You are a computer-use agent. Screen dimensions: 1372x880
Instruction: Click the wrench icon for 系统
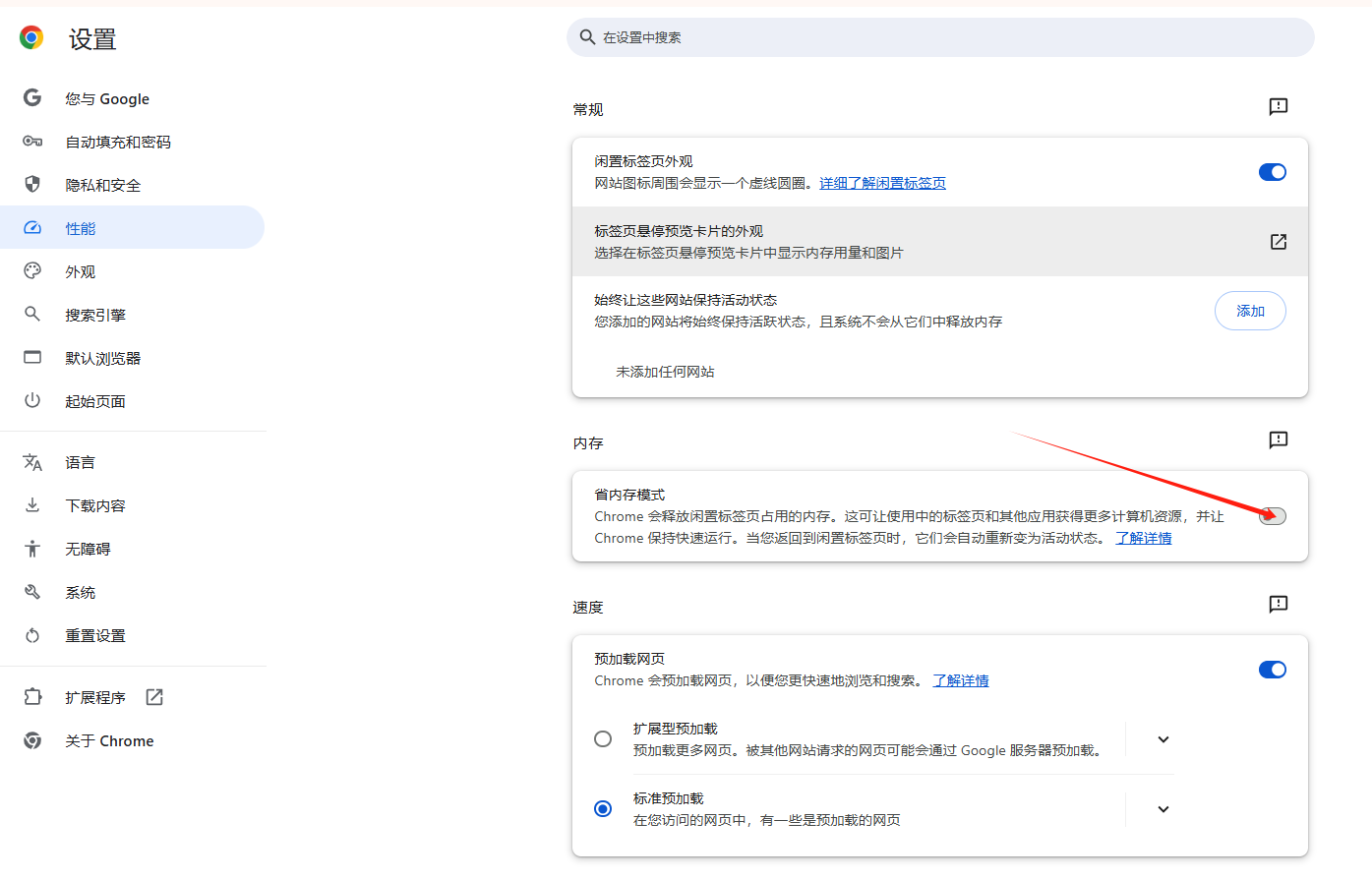[x=32, y=592]
